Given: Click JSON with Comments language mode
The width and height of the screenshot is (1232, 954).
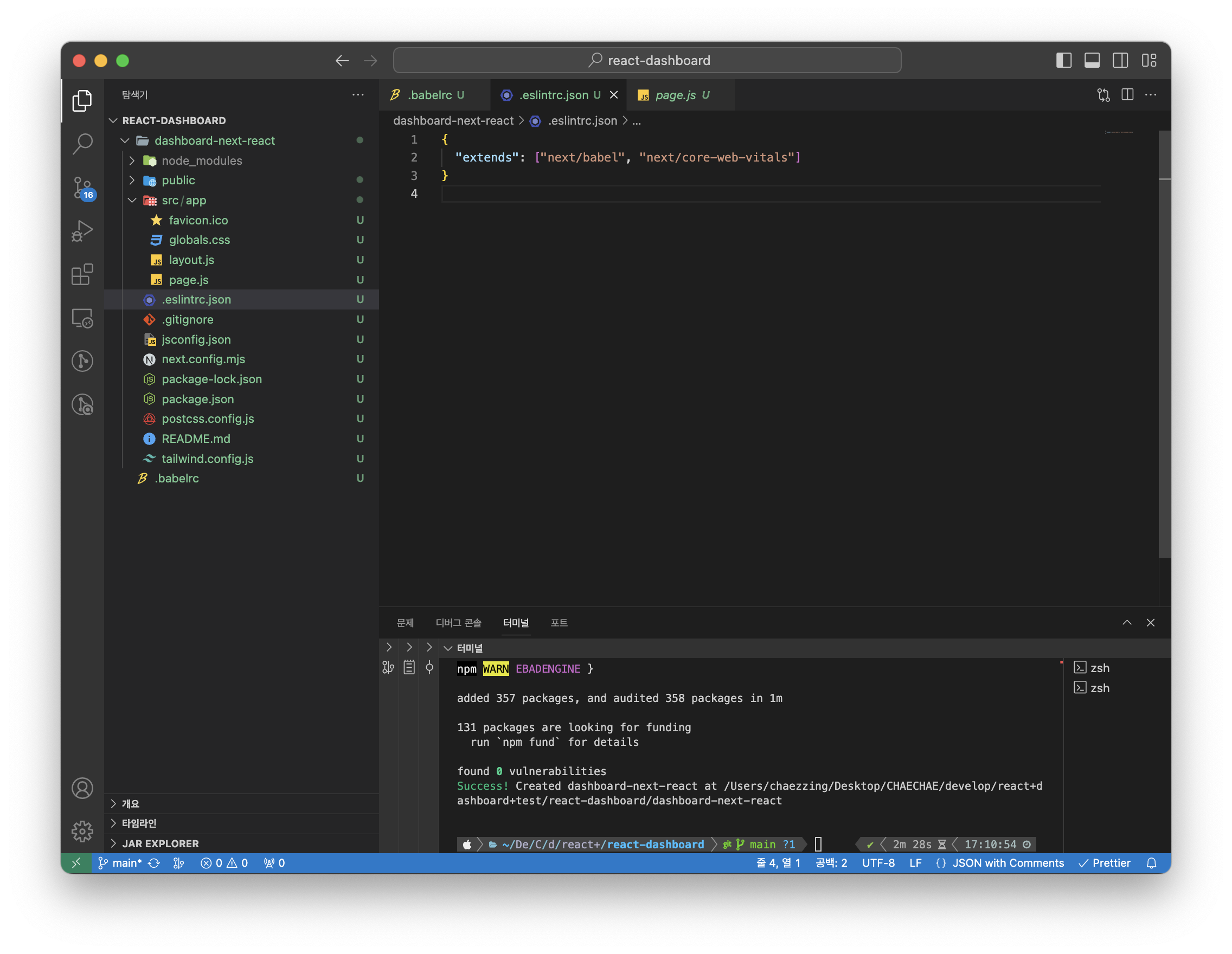Looking at the screenshot, I should (x=1008, y=862).
